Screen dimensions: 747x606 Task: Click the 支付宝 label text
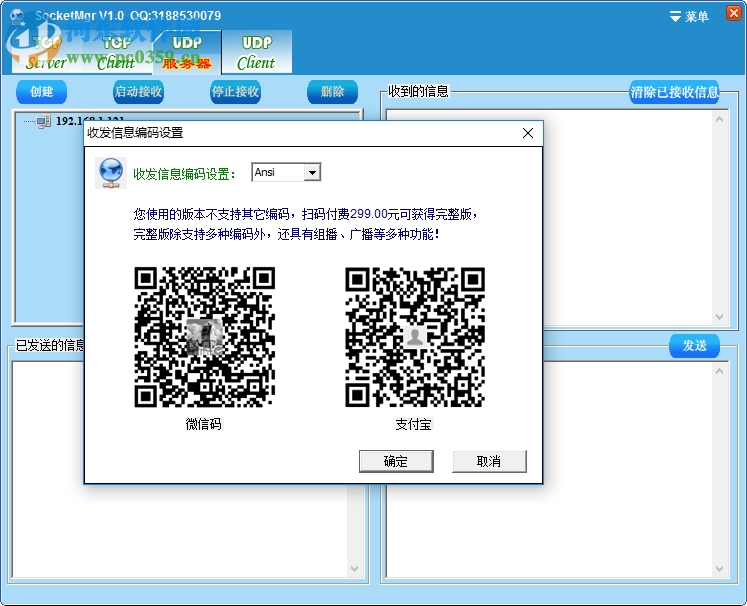(414, 424)
